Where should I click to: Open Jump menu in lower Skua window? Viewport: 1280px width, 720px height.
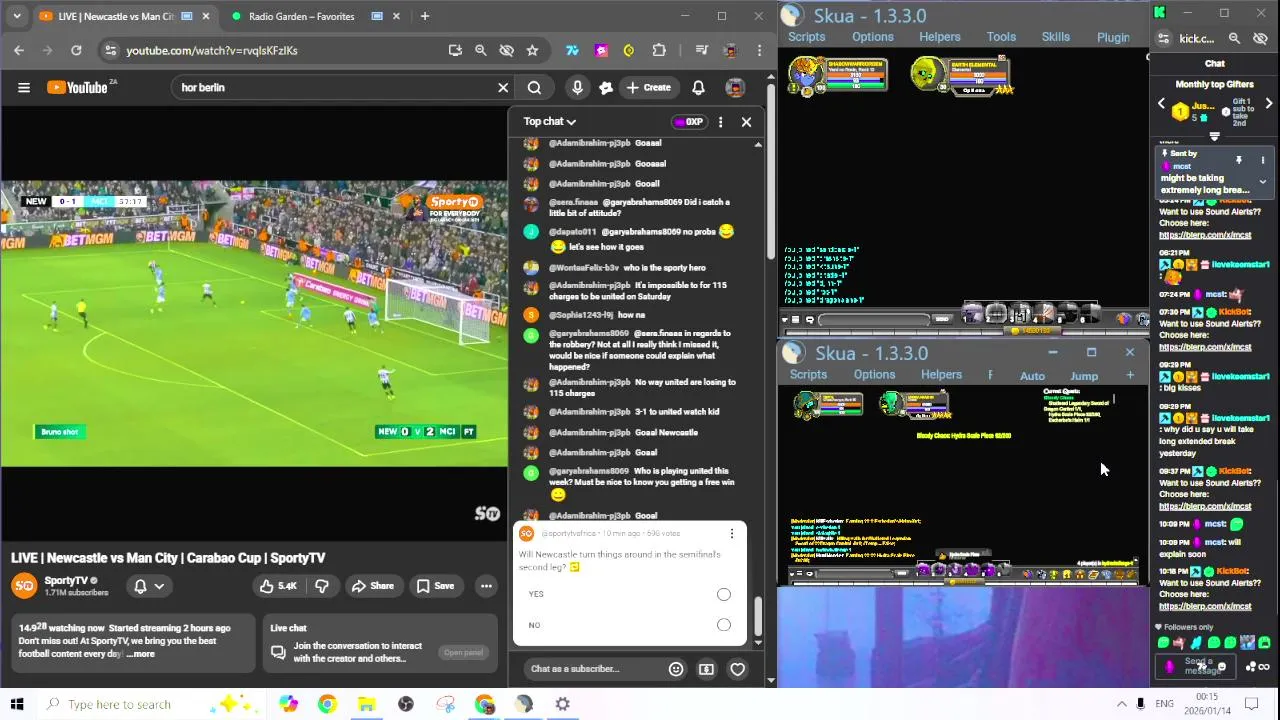coord(1084,376)
